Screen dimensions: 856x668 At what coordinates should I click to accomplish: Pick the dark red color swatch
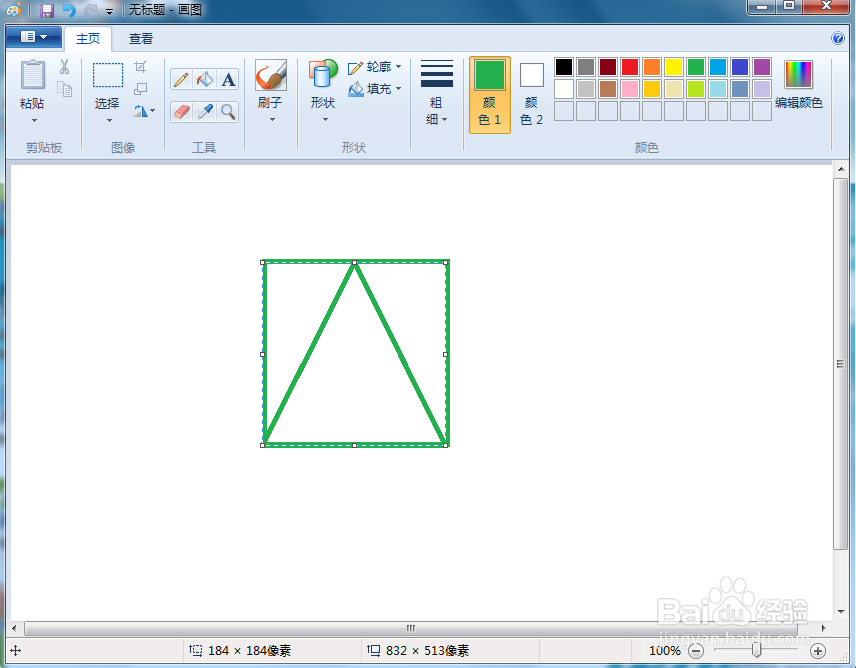click(608, 67)
